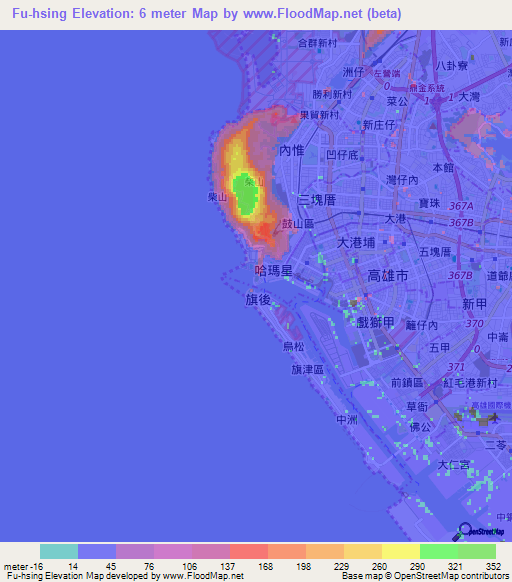Click the map title 'Fu-hsing Elevation: 6 meter Map'

(115, 14)
